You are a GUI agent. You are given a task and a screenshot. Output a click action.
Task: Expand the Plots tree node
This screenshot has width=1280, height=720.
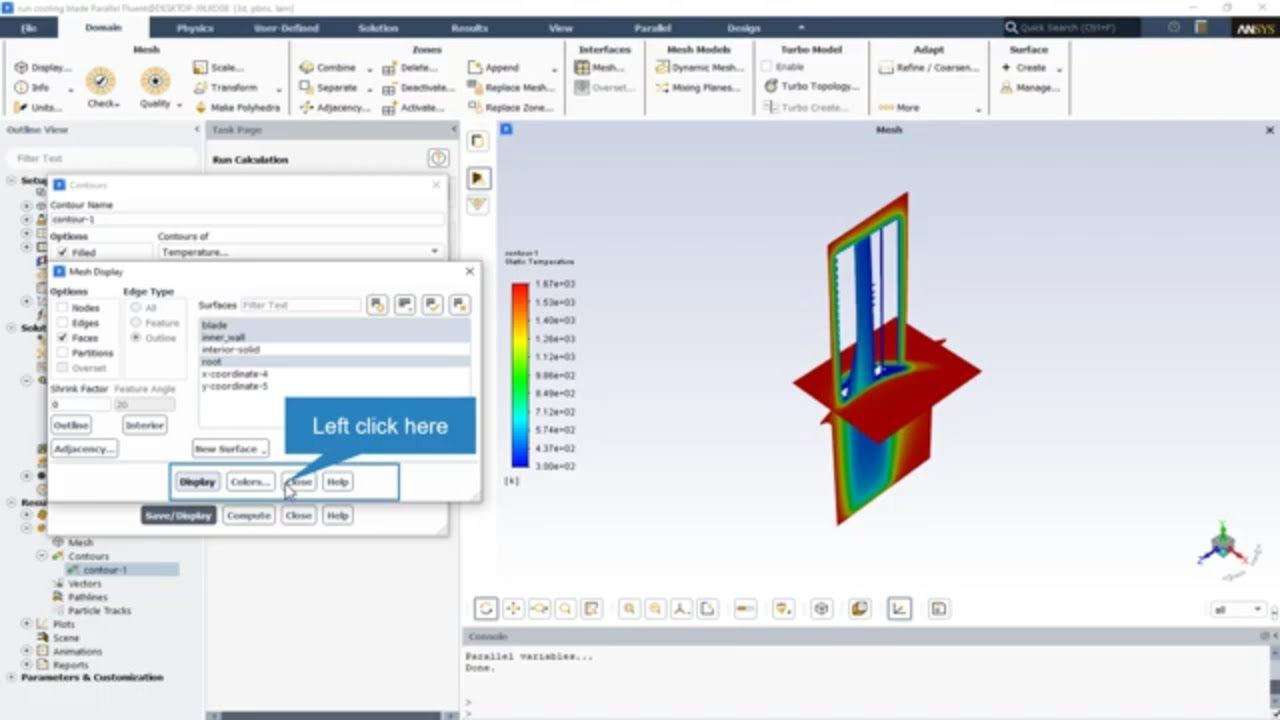27,624
